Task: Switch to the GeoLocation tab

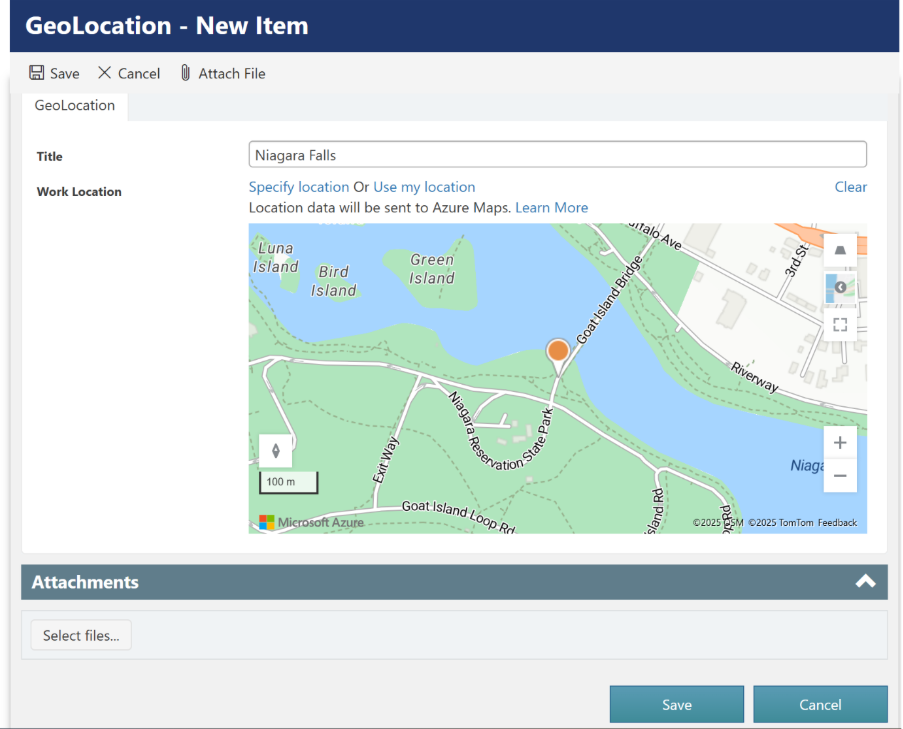Action: (x=75, y=106)
